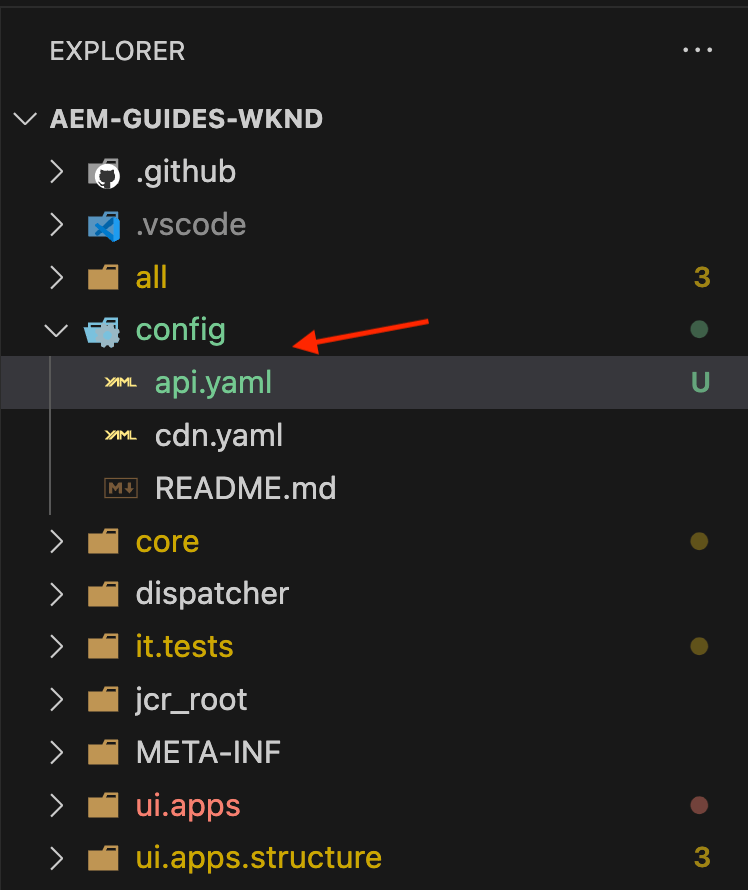Open the README.md file

[246, 488]
